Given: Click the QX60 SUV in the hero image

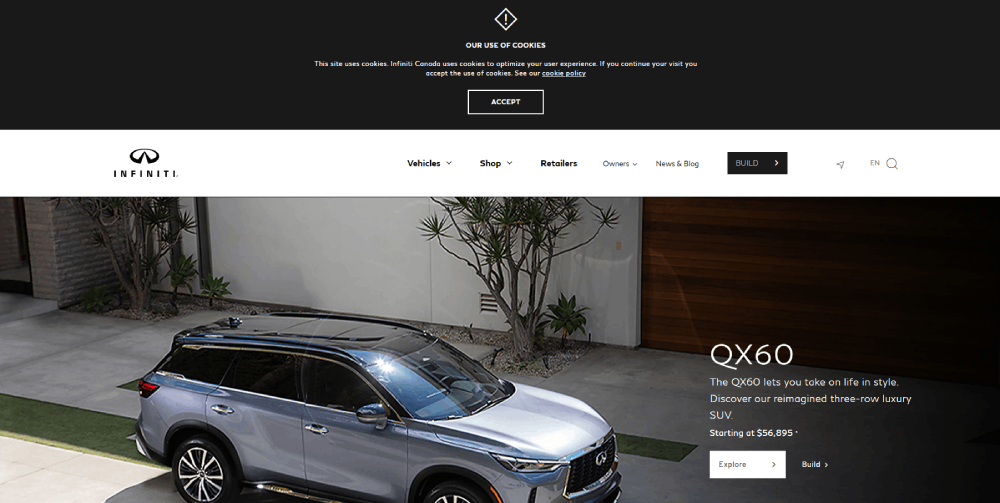Looking at the screenshot, I should click(x=376, y=408).
